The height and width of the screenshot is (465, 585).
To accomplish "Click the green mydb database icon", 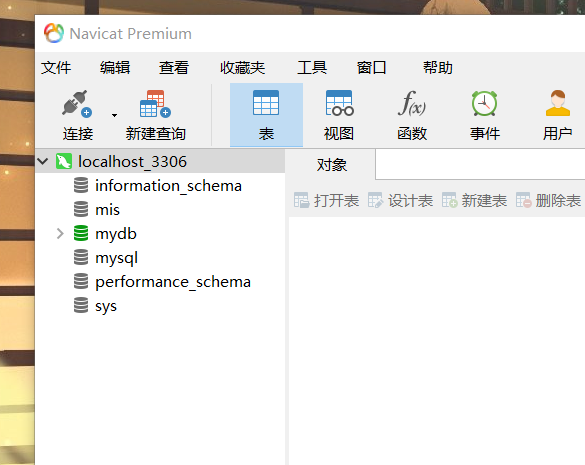I will [81, 233].
